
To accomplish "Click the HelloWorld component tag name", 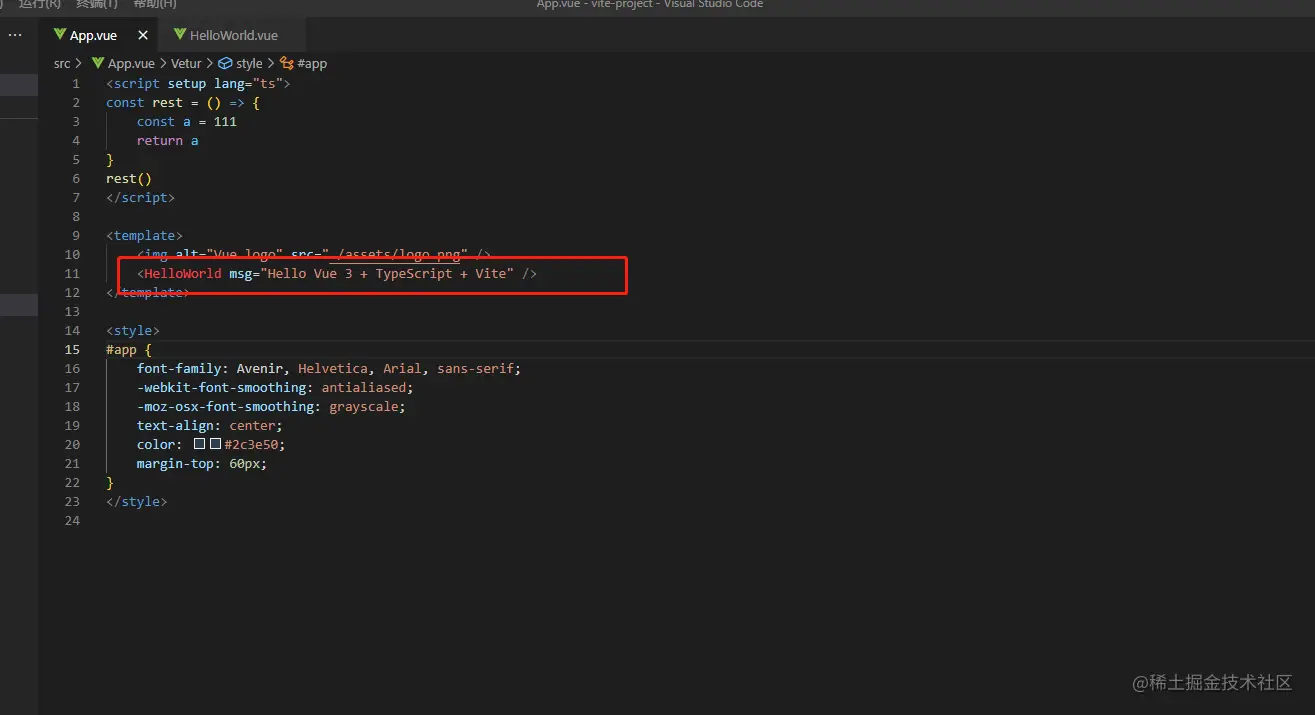I will point(183,273).
